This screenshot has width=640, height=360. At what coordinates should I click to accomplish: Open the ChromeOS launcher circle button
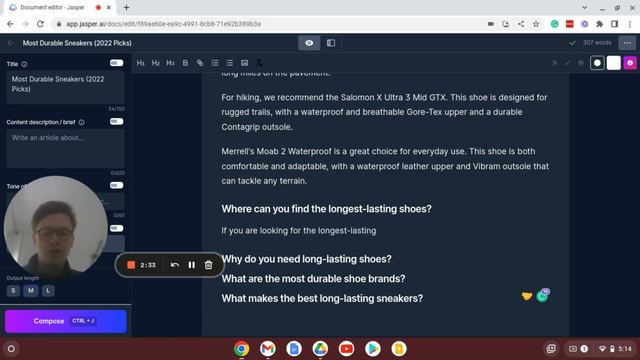pyautogui.click(x=11, y=349)
